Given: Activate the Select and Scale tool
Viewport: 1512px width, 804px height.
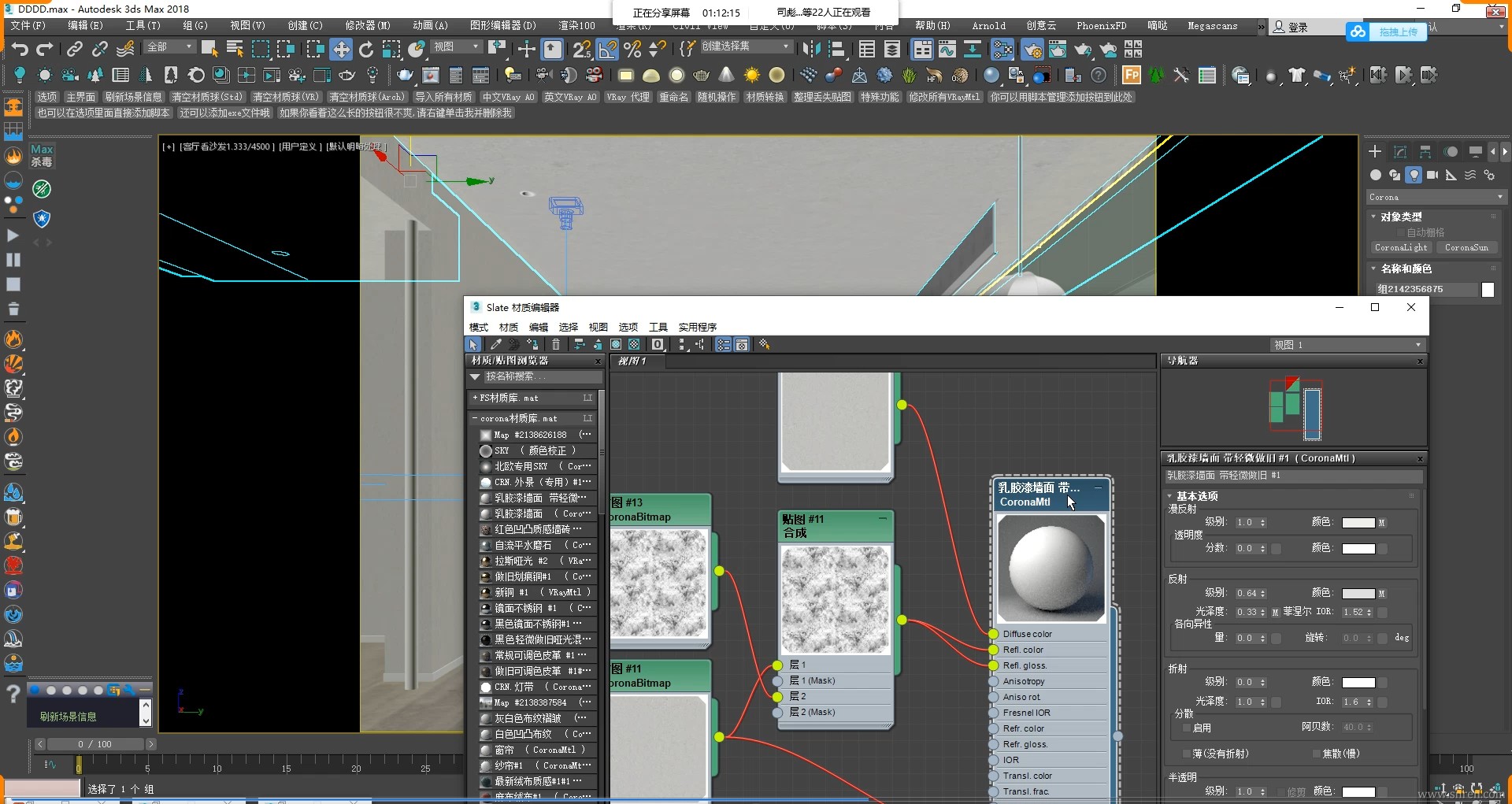Looking at the screenshot, I should coord(391,50).
